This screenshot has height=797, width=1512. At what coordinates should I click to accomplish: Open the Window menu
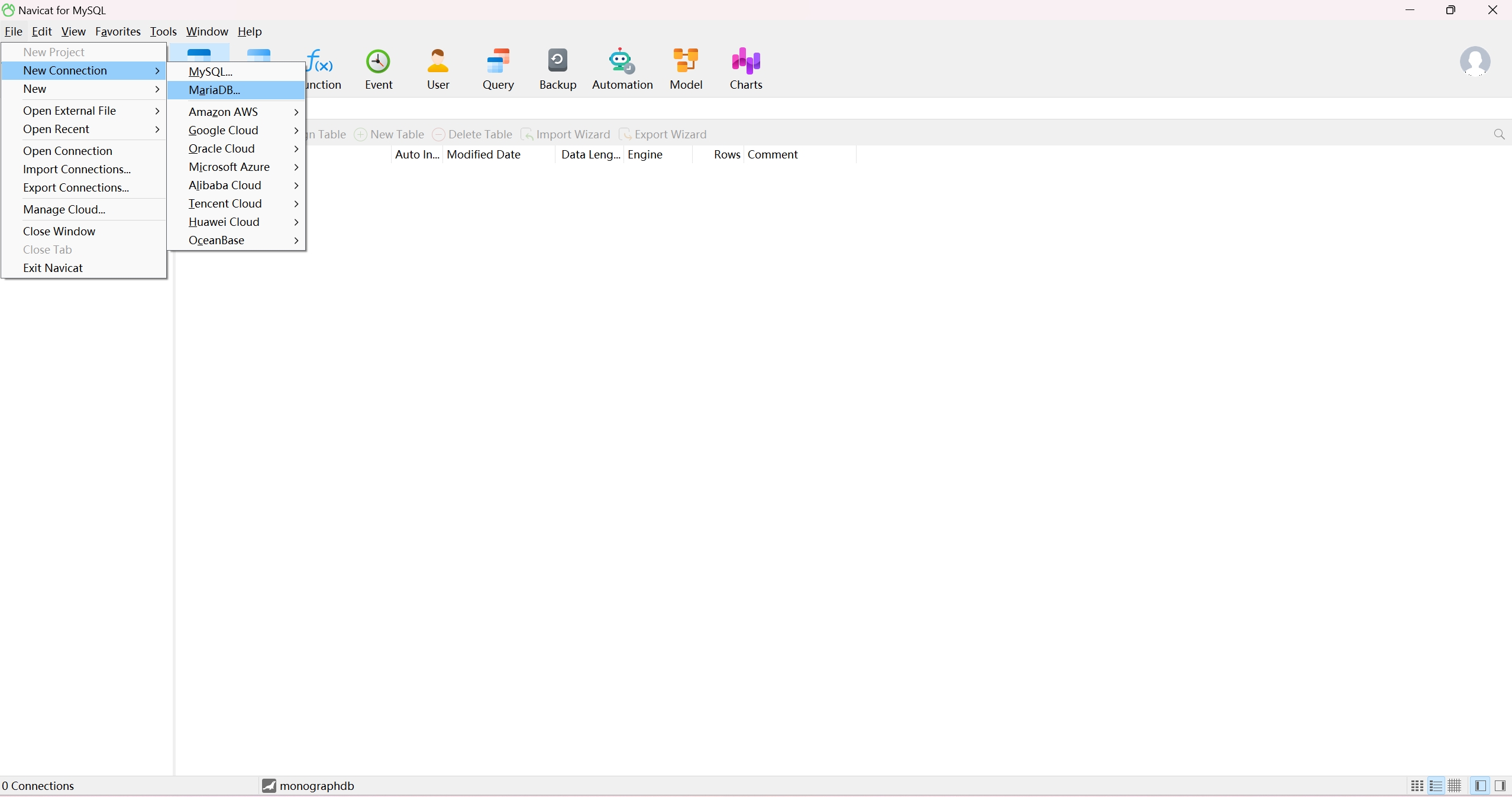point(207,31)
